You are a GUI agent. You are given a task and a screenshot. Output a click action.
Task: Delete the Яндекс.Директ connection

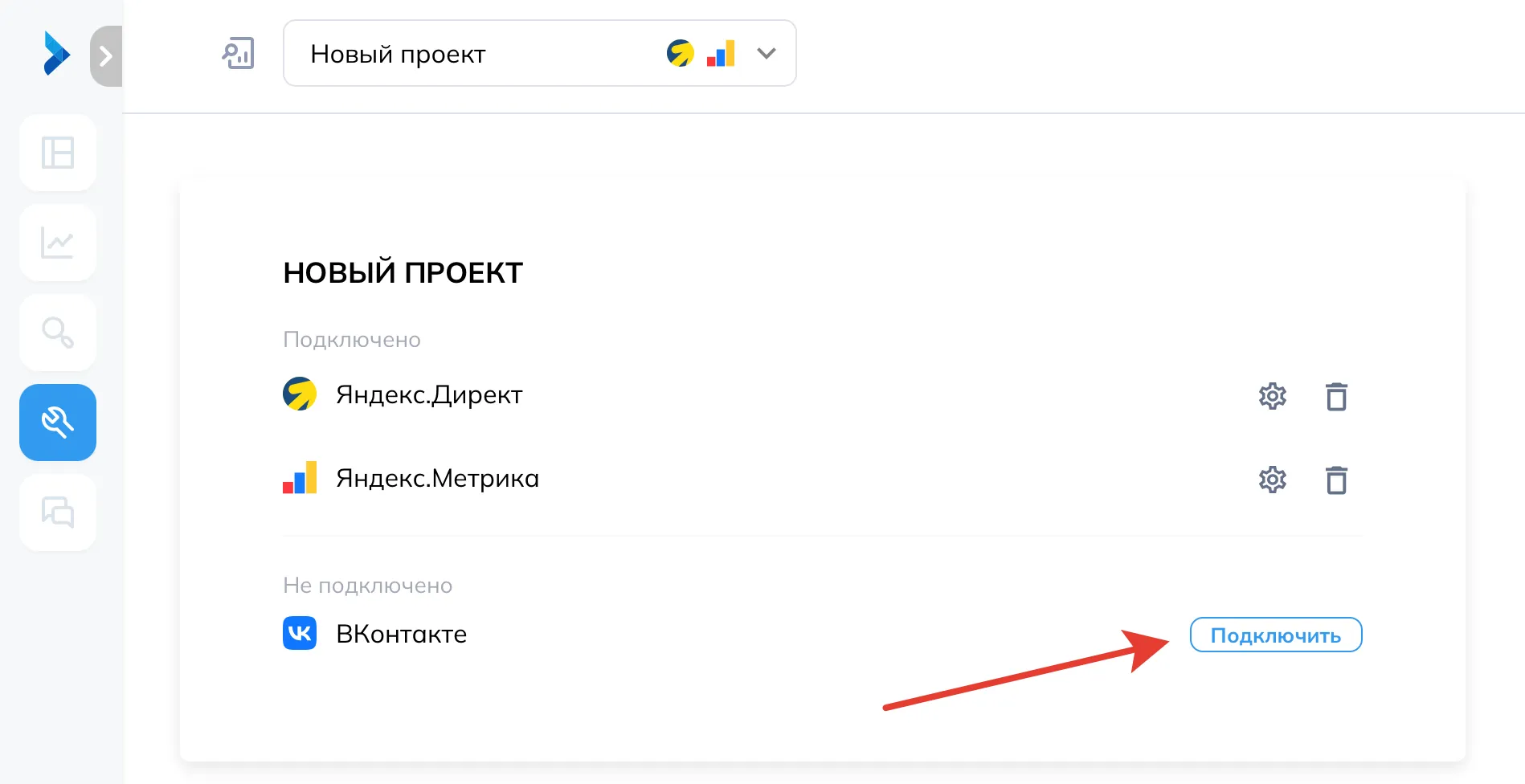(1336, 396)
